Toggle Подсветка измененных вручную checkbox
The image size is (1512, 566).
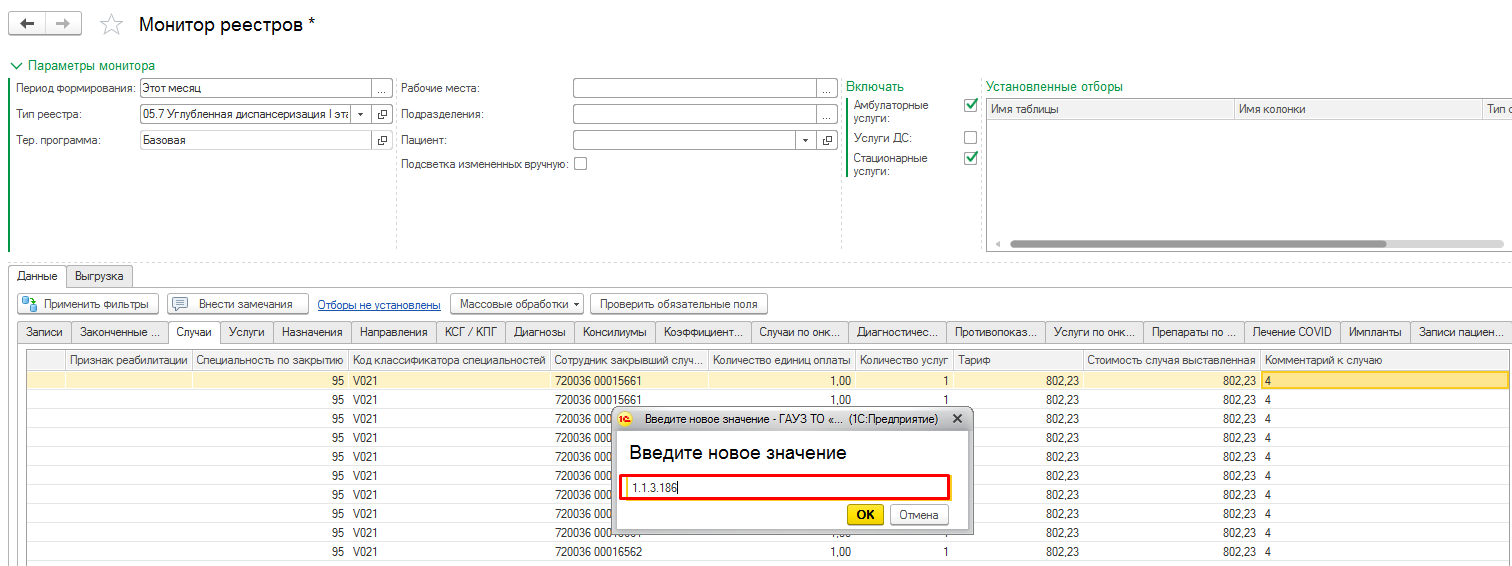tap(580, 164)
